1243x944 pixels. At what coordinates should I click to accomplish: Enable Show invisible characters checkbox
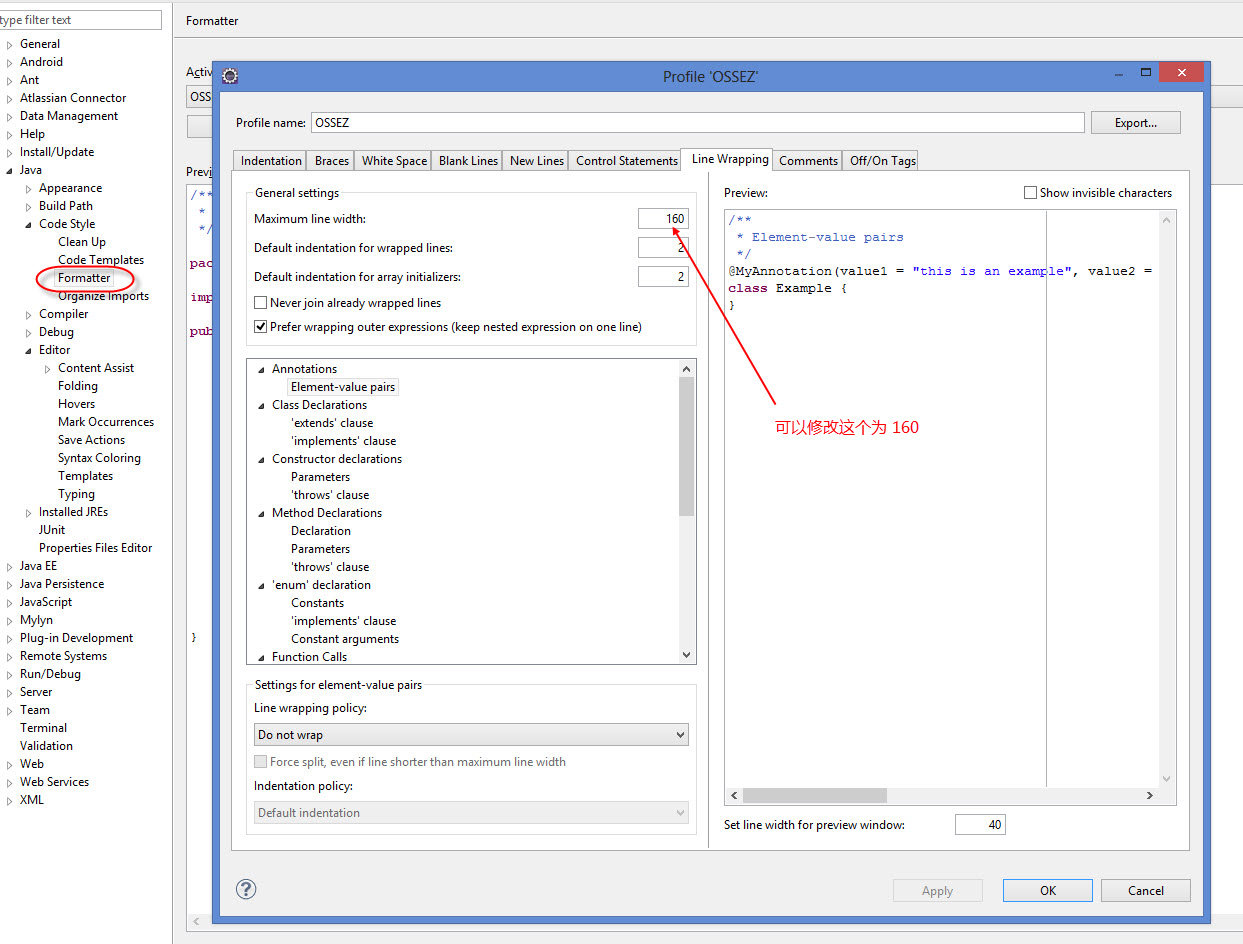(x=1030, y=193)
